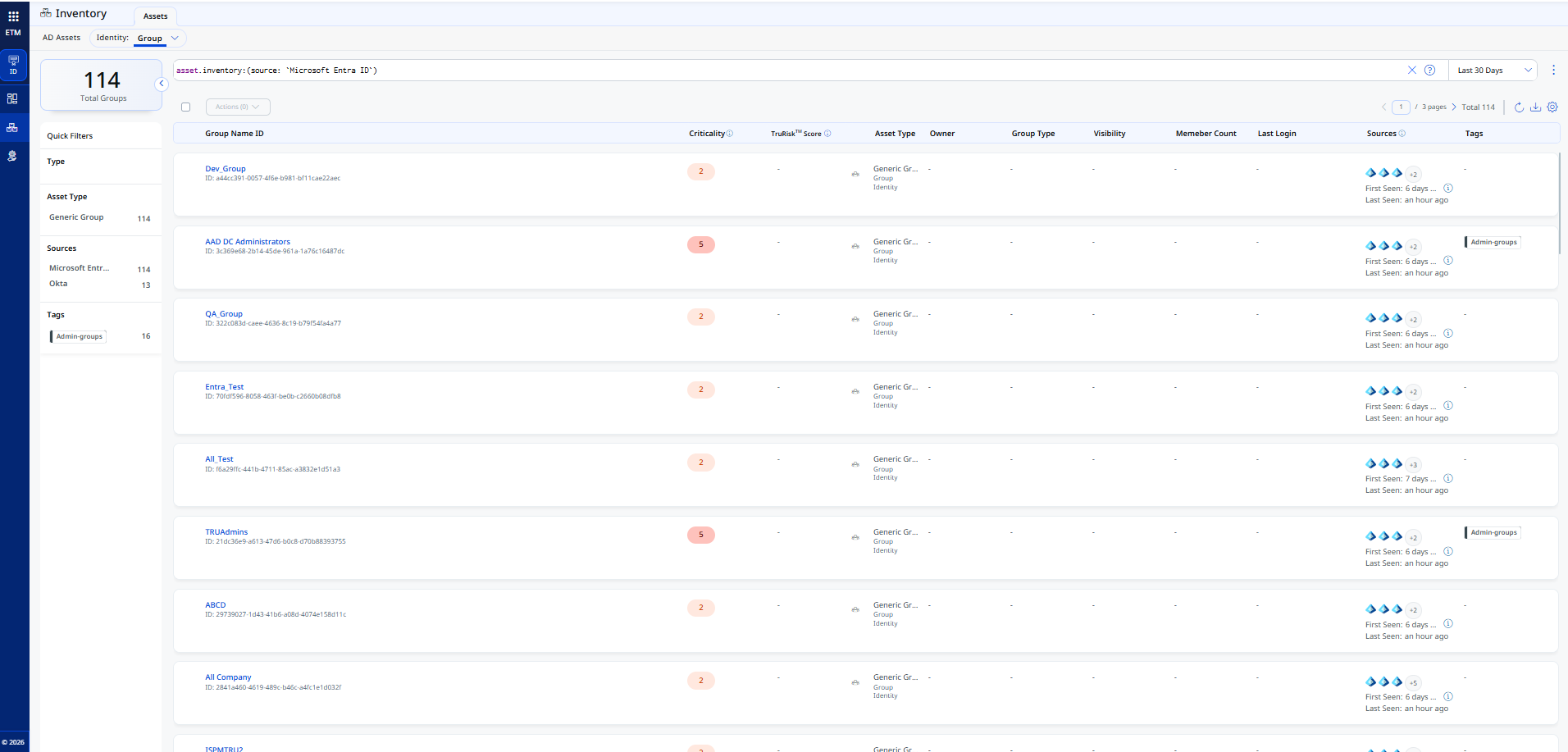
Task: Select the AD Assets sub-tab
Action: coord(62,38)
